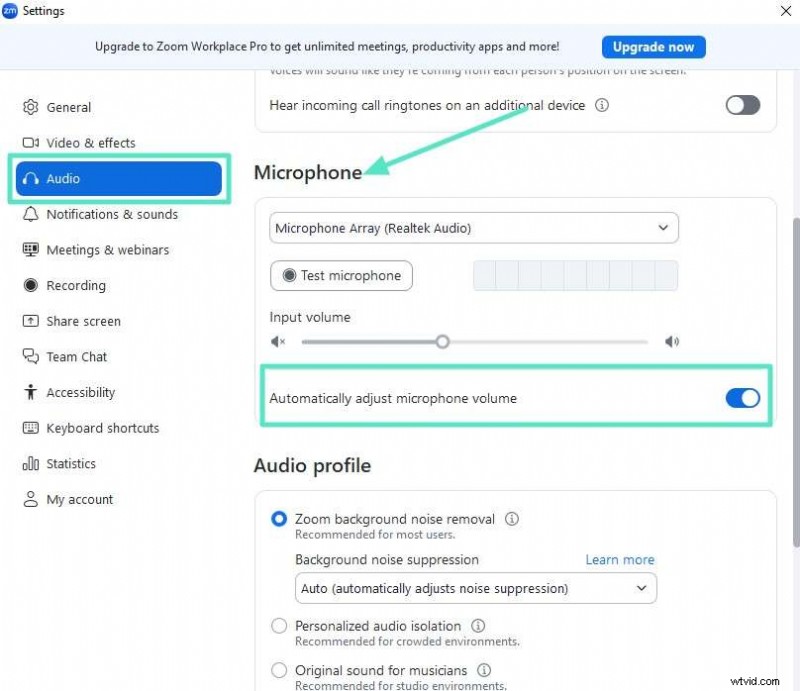Open Team Chat settings
The width and height of the screenshot is (800, 691).
(76, 356)
